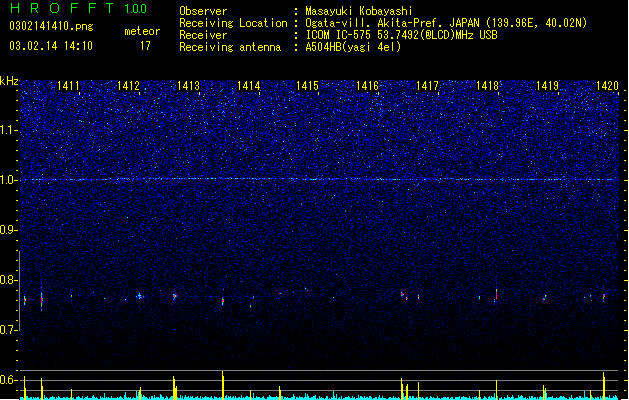The image size is (629, 400).
Task: Click the kHz unit label
Action: pos(9,81)
